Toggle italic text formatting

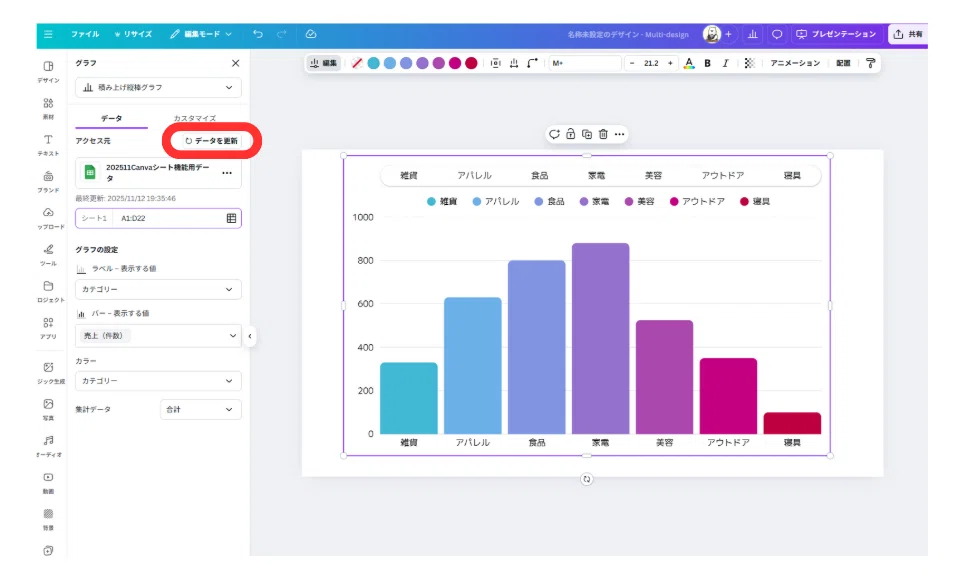tap(725, 63)
